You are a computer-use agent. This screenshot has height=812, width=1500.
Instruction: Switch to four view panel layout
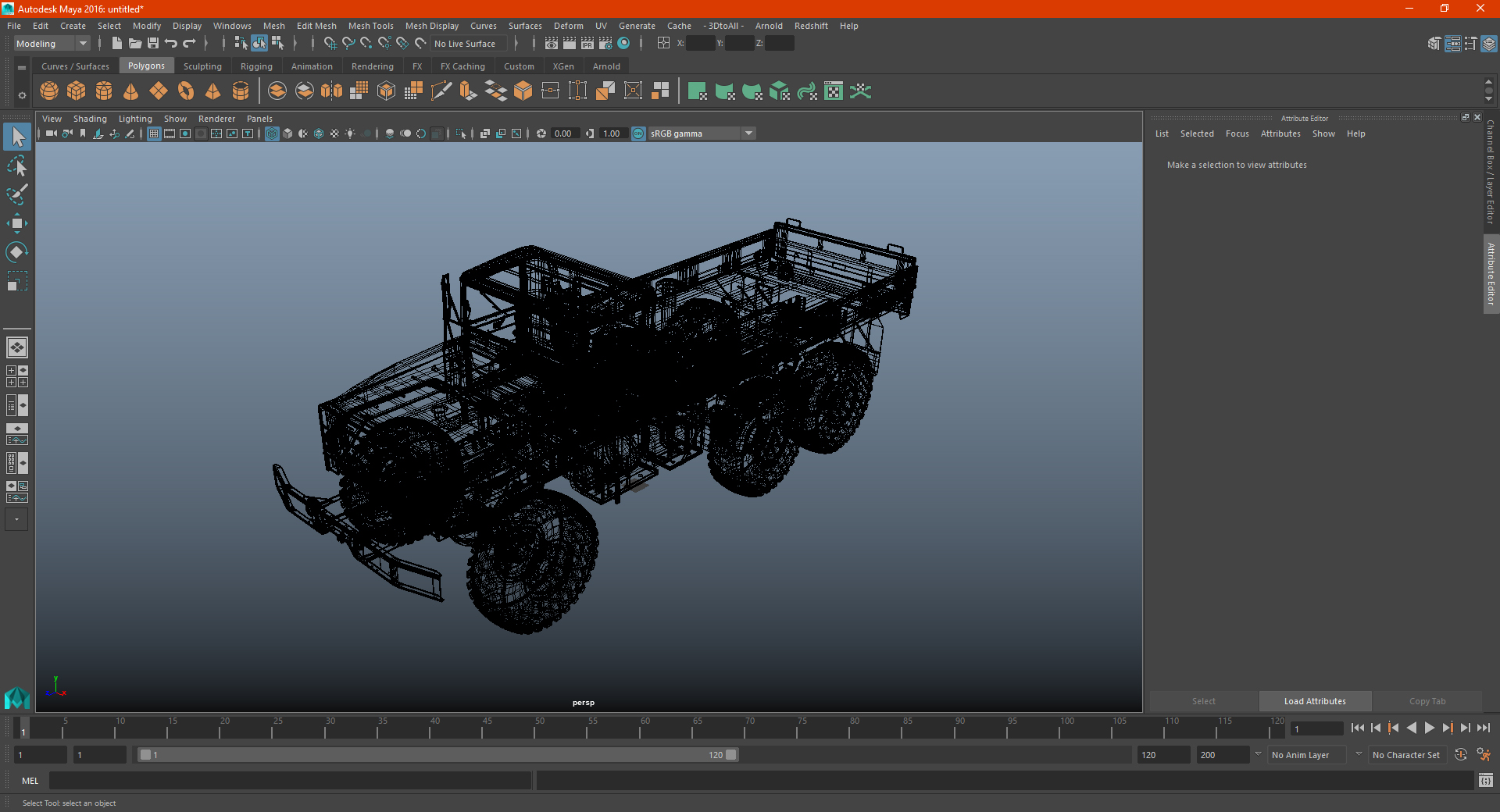pyautogui.click(x=17, y=376)
